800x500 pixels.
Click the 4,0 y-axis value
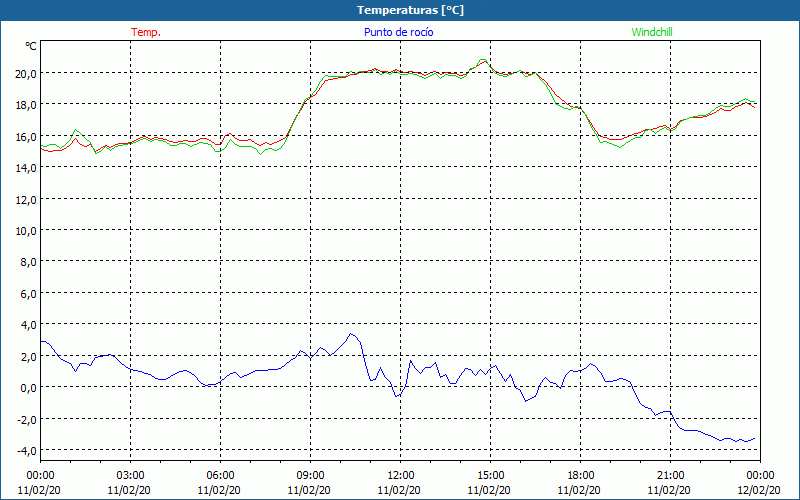(29, 324)
